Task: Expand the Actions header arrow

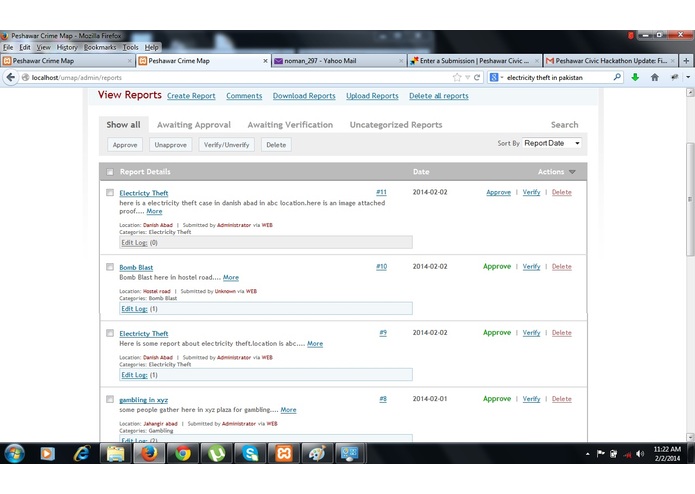Action: [572, 172]
